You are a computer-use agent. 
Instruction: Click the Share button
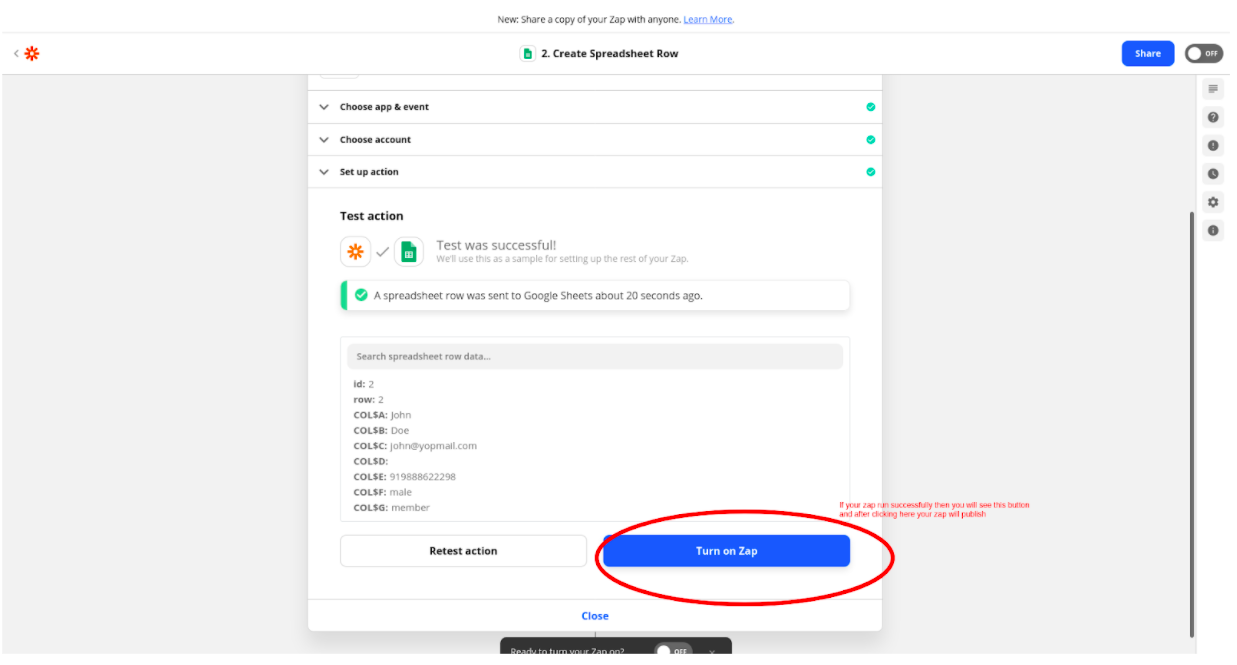click(x=1148, y=53)
